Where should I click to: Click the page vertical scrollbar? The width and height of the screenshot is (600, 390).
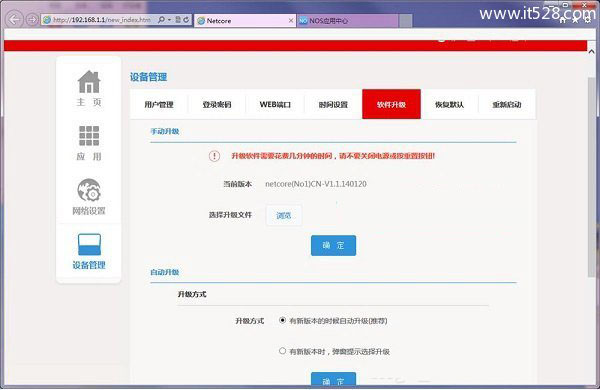point(592,176)
